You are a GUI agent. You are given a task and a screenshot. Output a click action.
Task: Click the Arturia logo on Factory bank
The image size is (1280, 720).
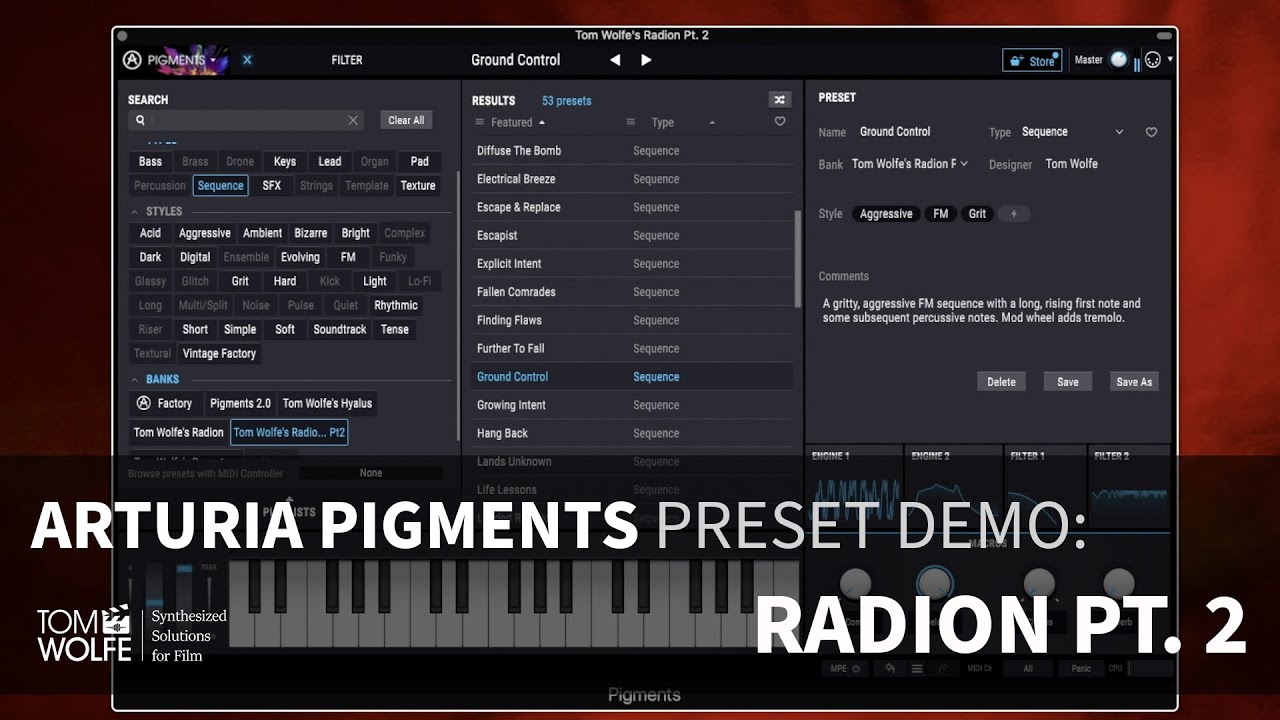click(144, 403)
